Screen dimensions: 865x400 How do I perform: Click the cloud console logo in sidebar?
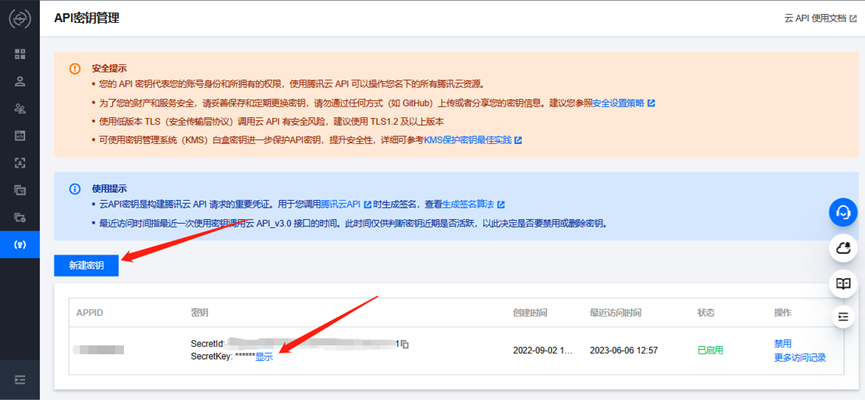pos(20,19)
